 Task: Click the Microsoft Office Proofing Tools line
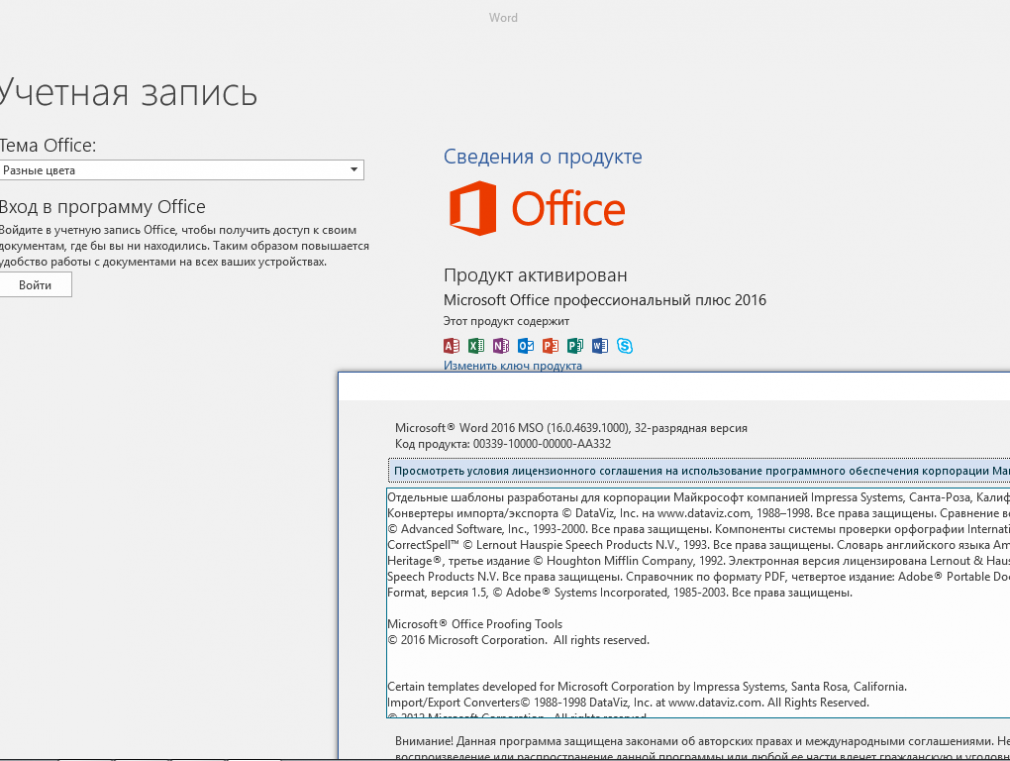475,624
